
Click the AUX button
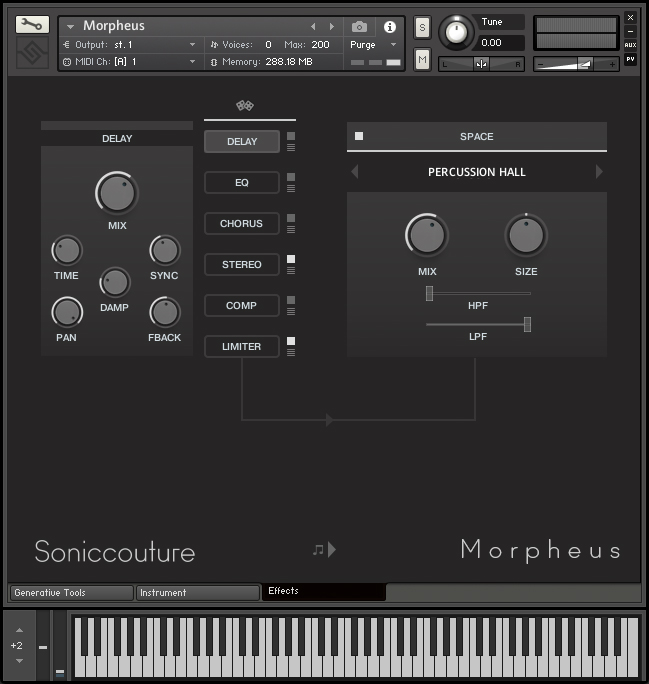630,45
